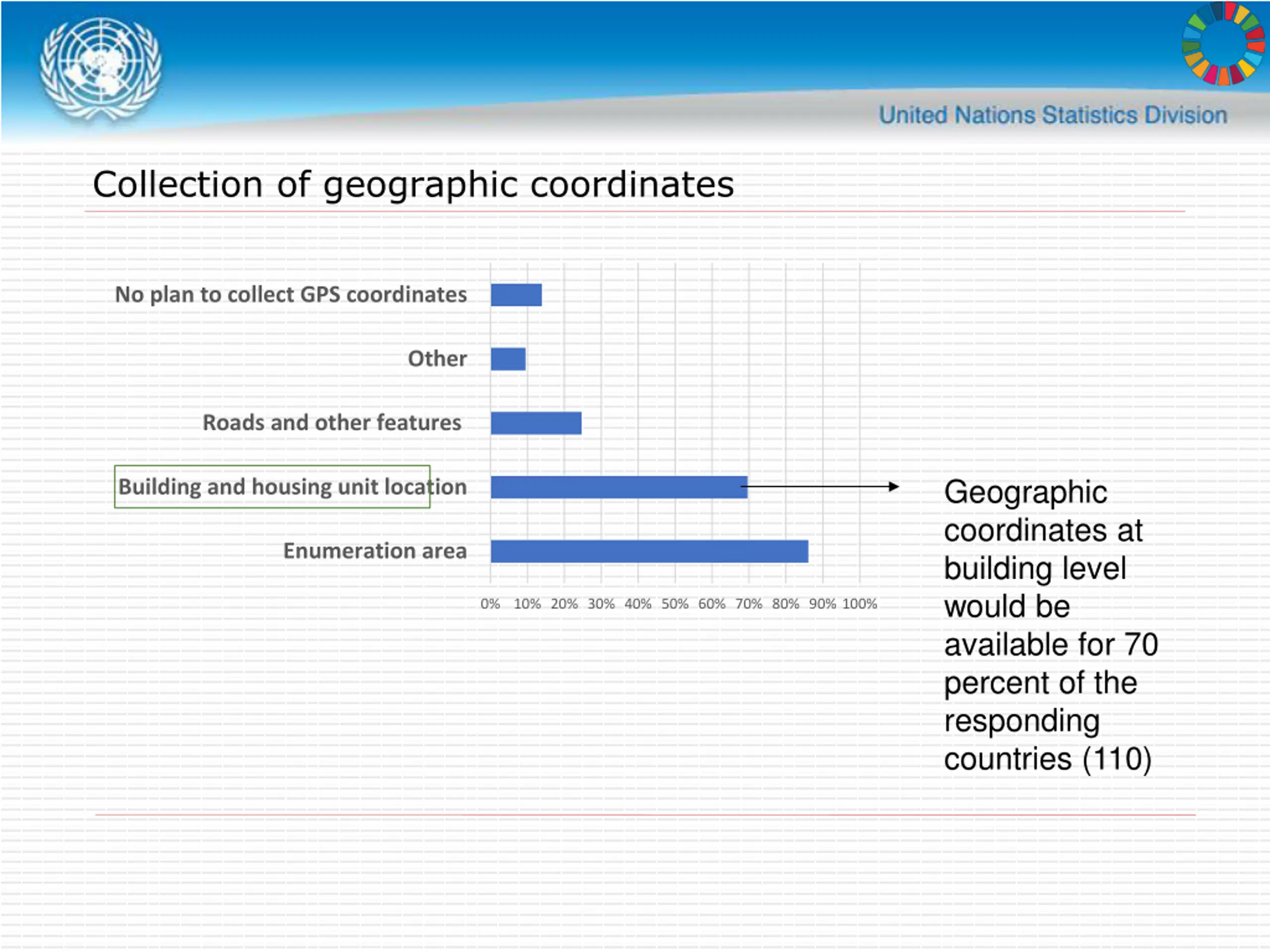1270x952 pixels.
Task: Click the Building and housing unit location bar
Action: coord(619,487)
